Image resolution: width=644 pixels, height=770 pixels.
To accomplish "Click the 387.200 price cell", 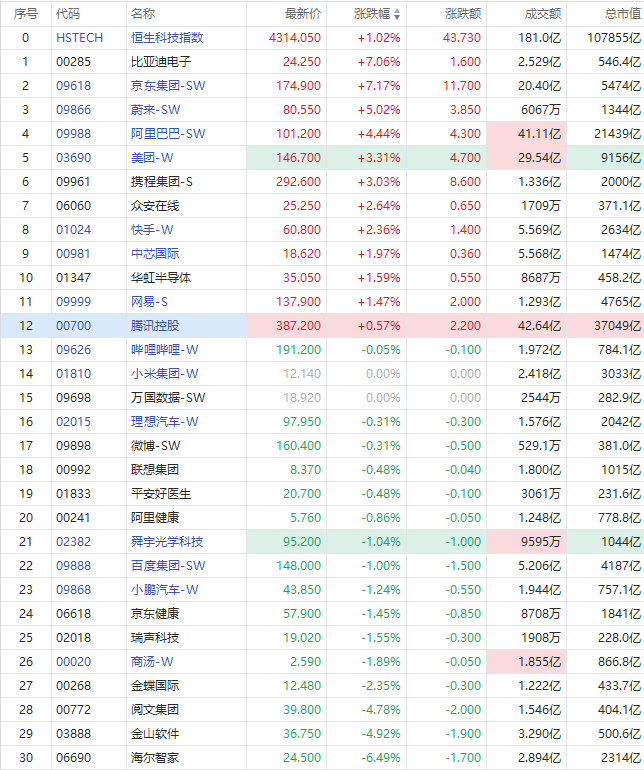I will tap(286, 326).
